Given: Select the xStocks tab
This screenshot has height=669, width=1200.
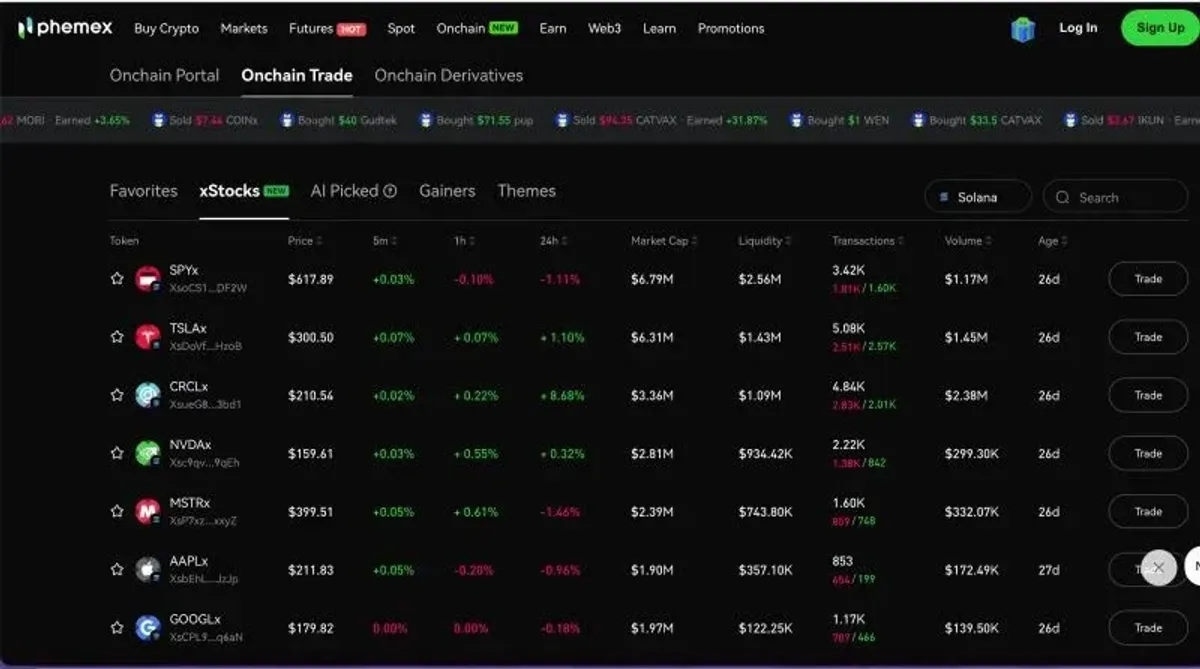Looking at the screenshot, I should click(244, 191).
